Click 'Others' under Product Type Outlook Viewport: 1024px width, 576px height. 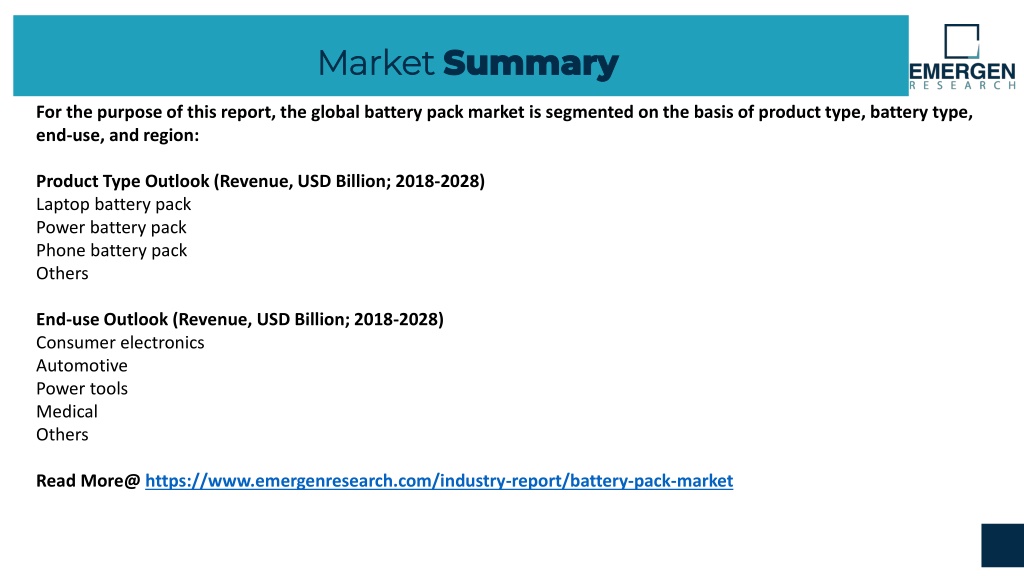pos(62,273)
